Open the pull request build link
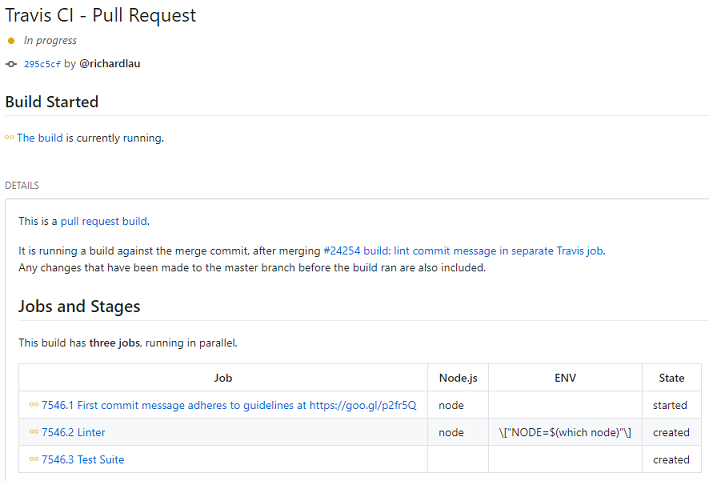Screen dimensions: 709x481 [x=104, y=221]
